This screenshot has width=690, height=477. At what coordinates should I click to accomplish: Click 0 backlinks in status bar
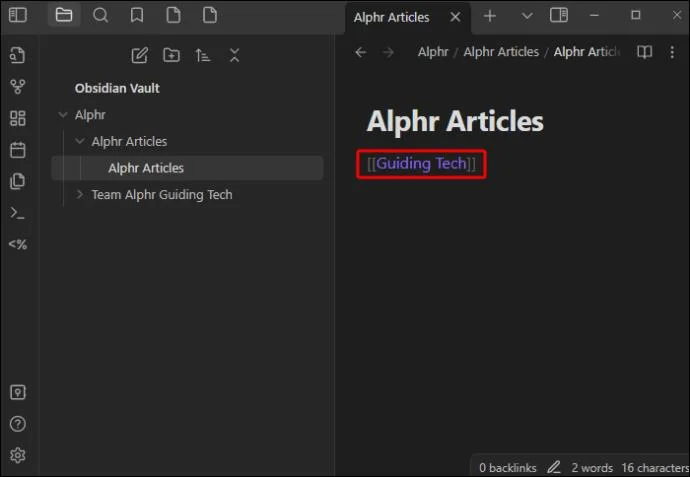click(x=507, y=468)
